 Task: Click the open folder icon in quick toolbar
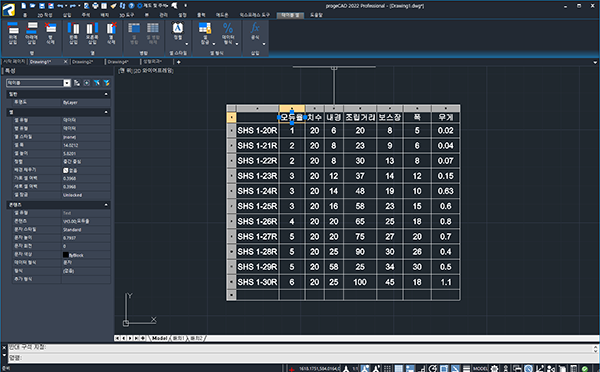33,6
